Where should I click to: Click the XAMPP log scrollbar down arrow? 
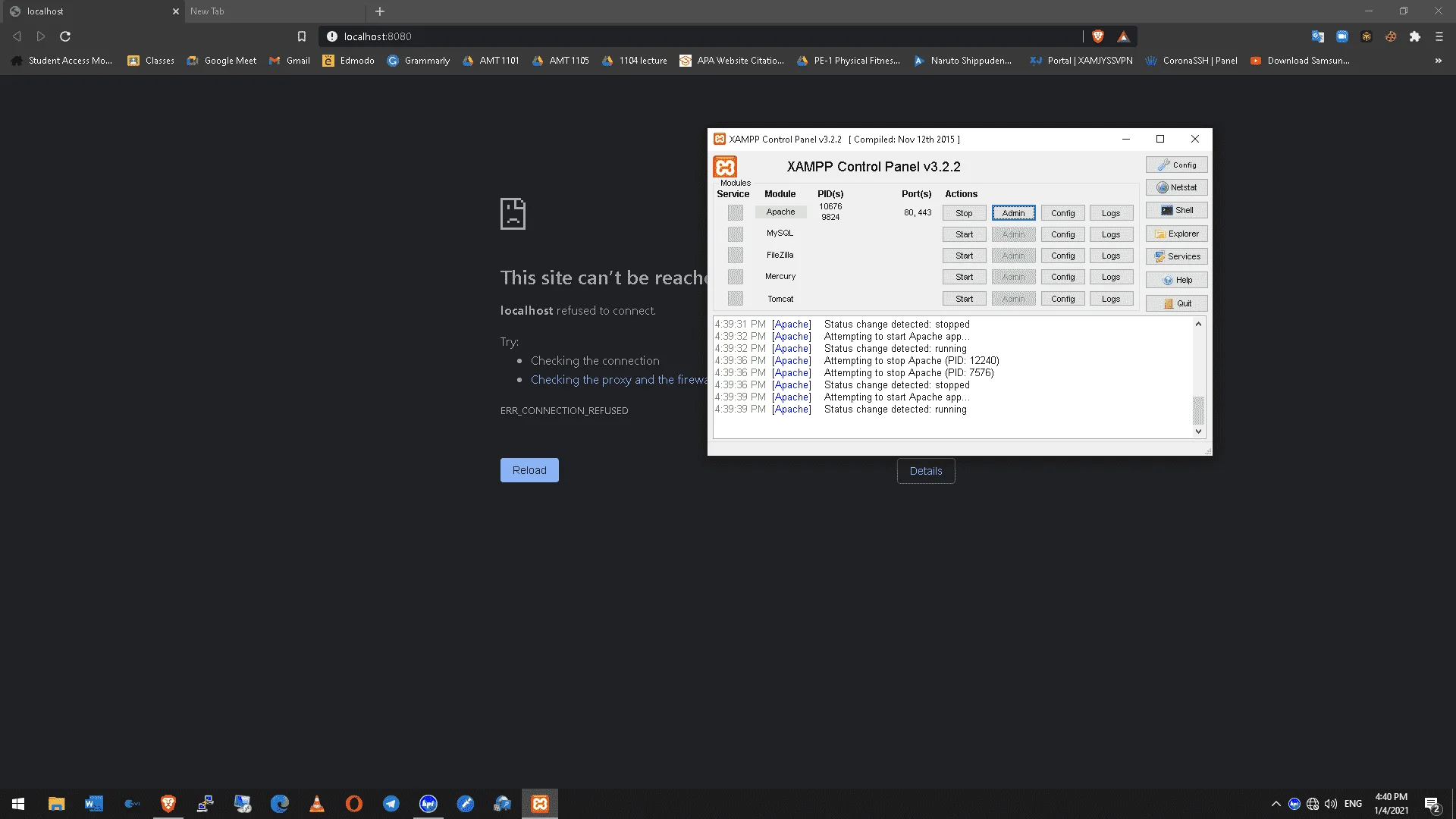[1198, 431]
